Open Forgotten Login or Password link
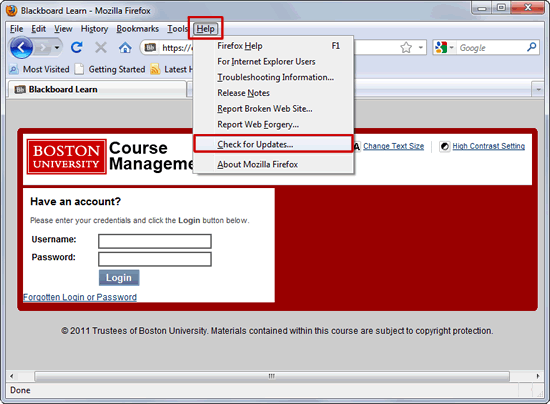550x404 pixels. pos(80,297)
